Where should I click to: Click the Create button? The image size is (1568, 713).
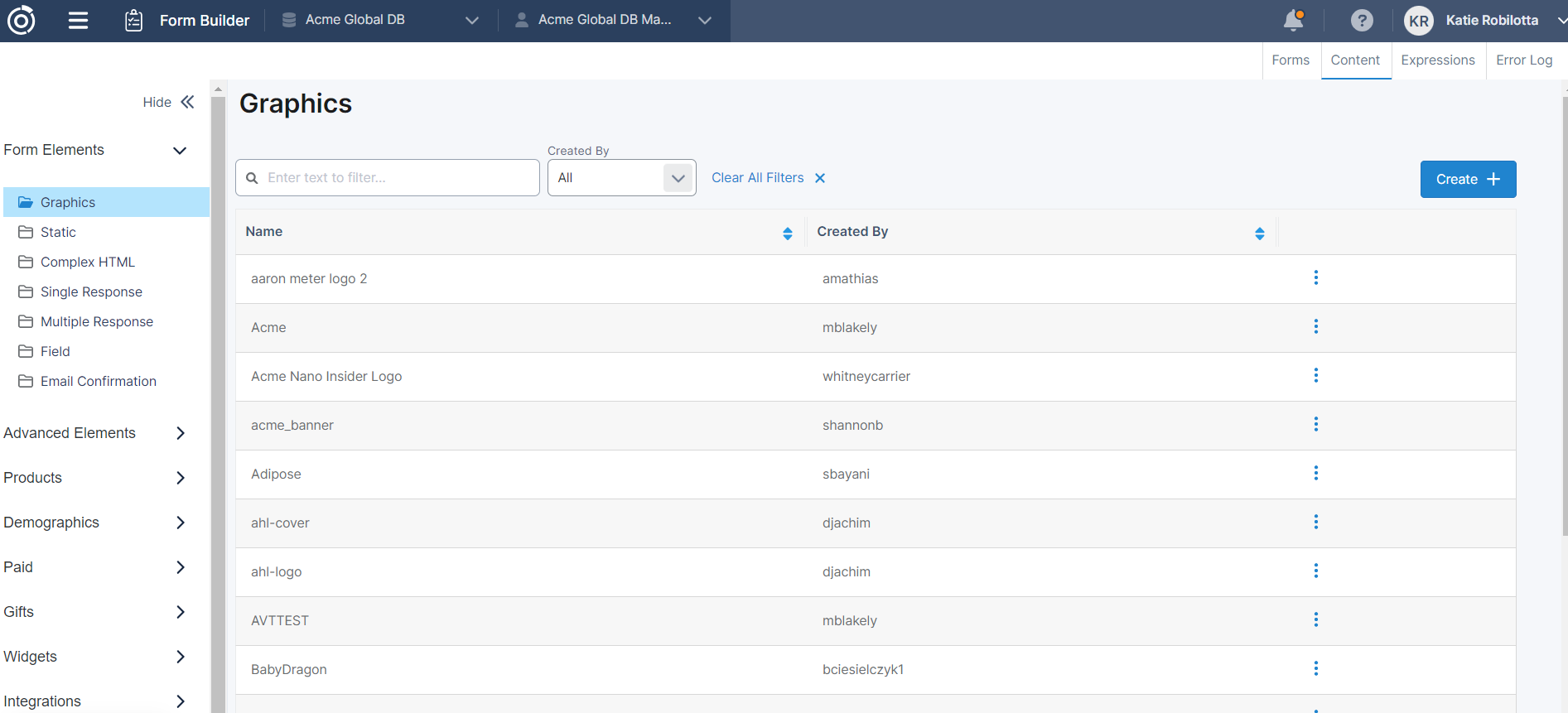1467,180
